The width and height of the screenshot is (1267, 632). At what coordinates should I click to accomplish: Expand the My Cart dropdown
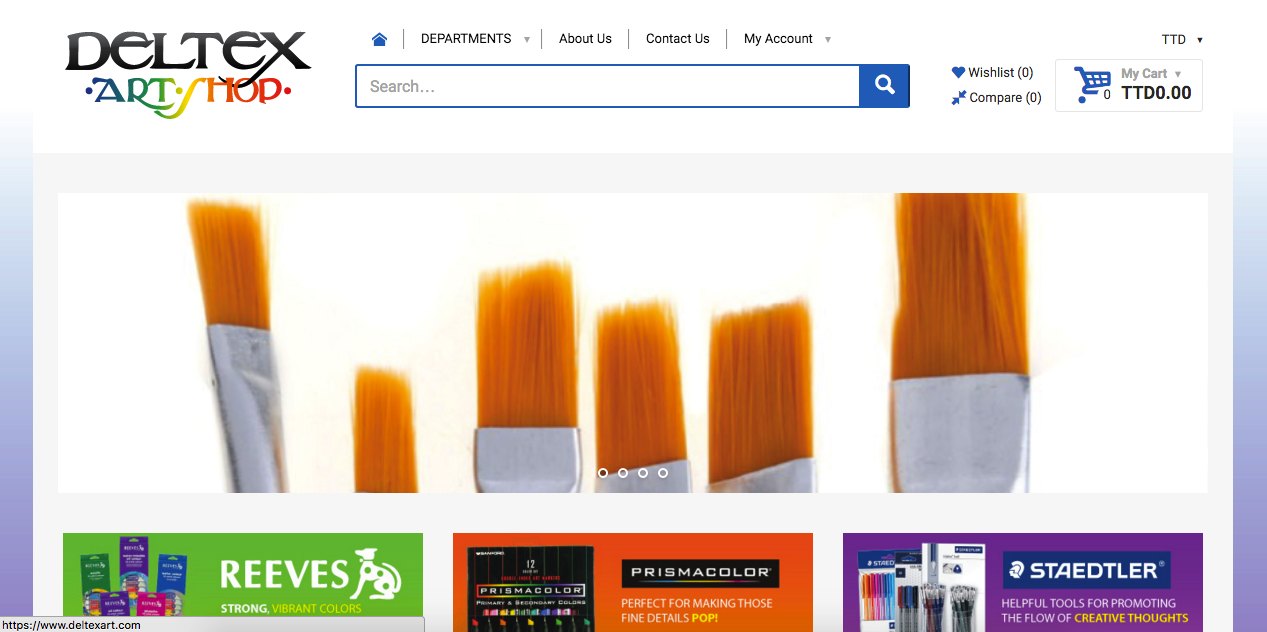tap(1151, 73)
